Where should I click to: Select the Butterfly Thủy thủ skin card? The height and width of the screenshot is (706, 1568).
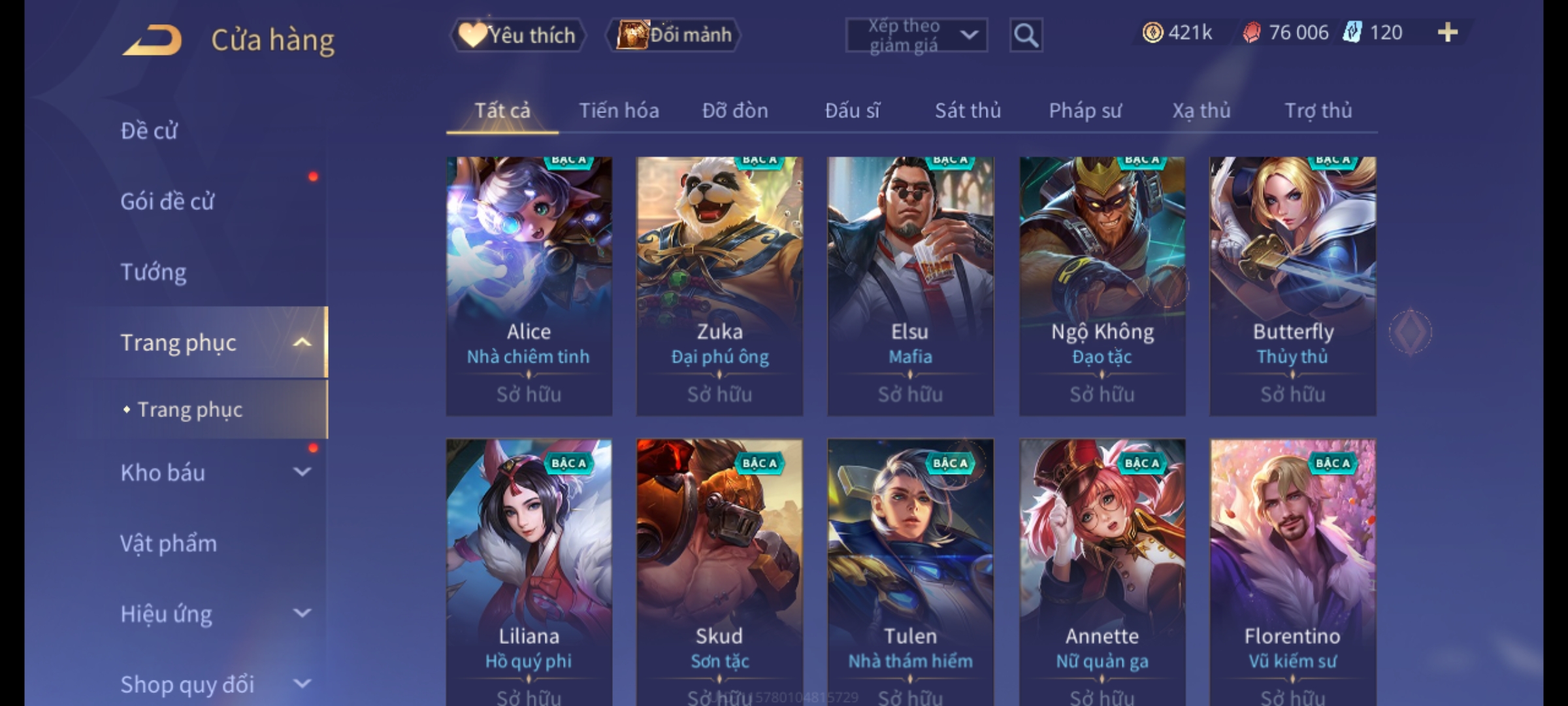click(x=1292, y=286)
